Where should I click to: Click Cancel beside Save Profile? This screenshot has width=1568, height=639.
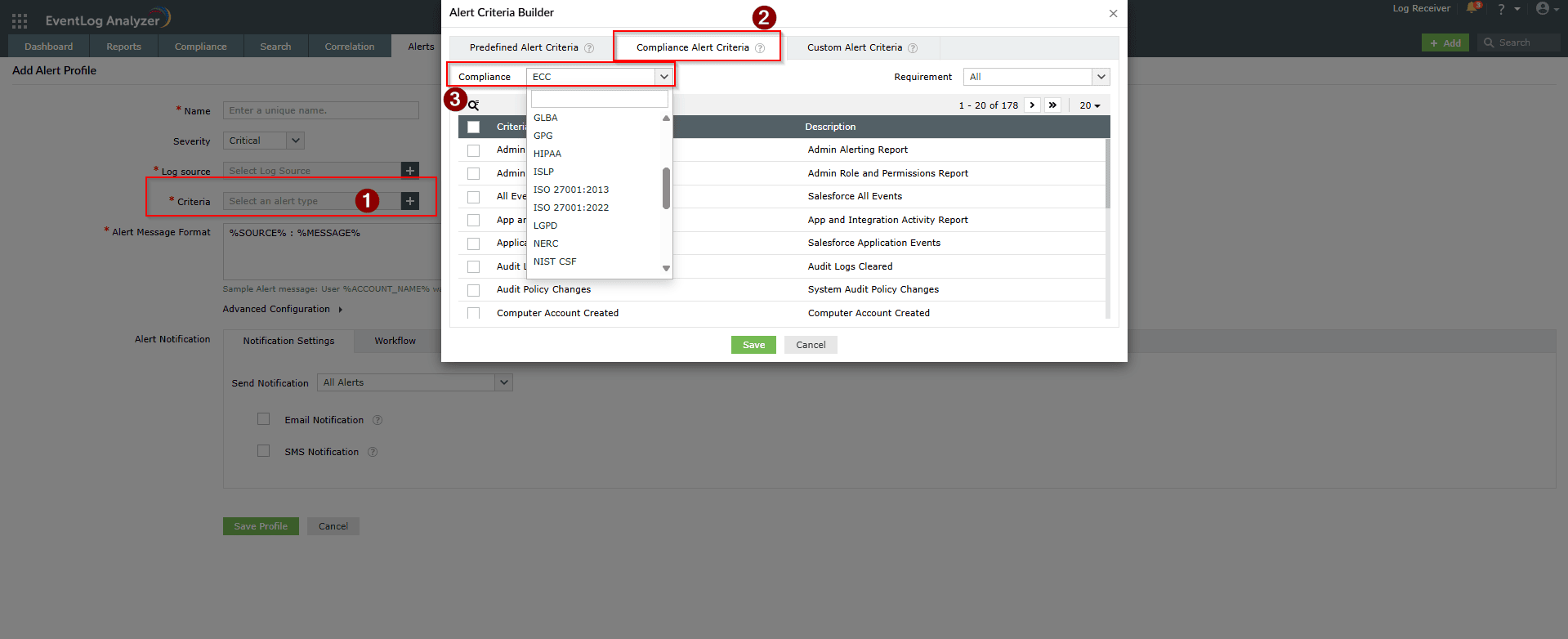[333, 526]
